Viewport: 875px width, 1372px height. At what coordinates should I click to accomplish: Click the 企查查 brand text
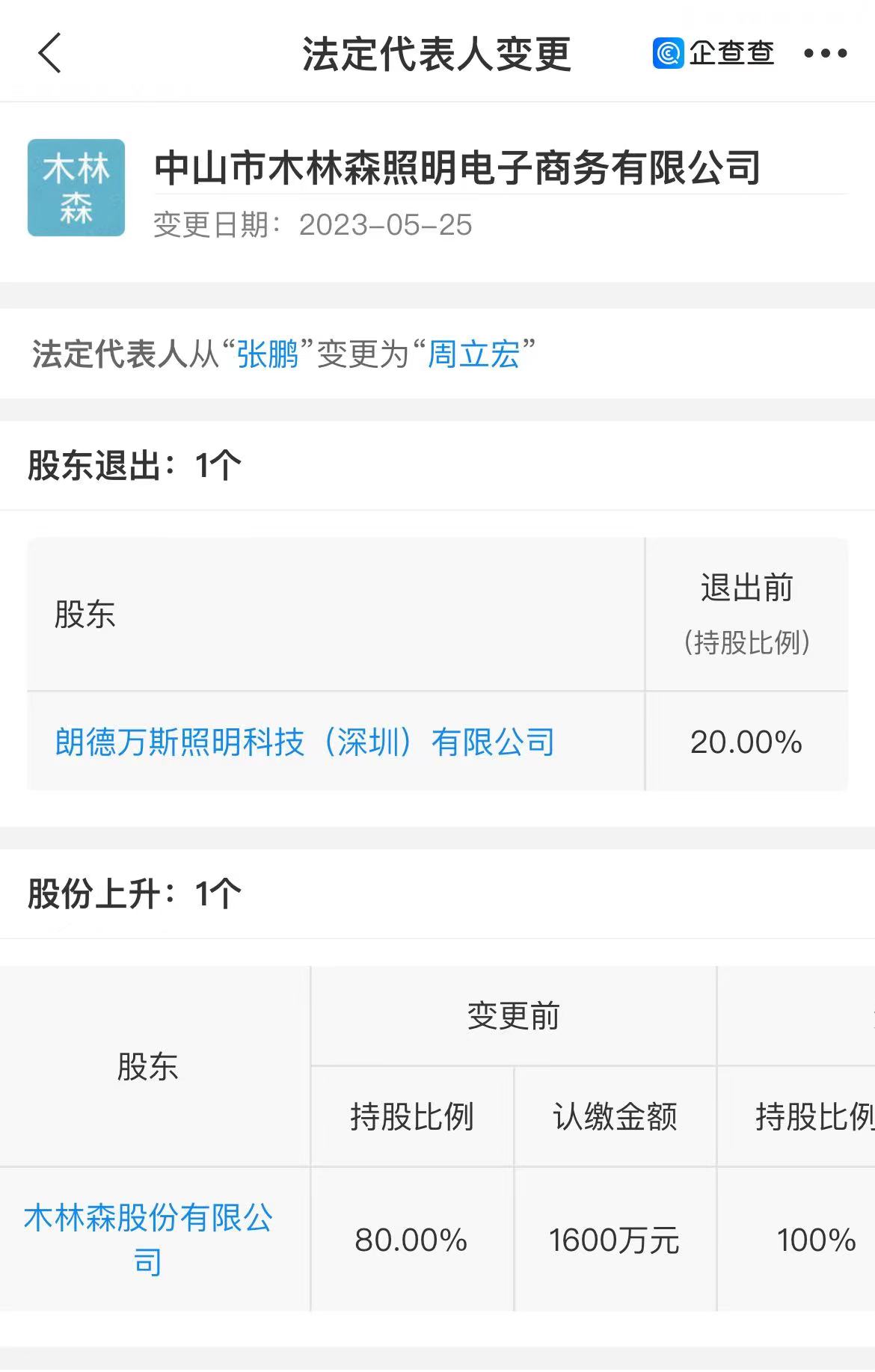[731, 53]
